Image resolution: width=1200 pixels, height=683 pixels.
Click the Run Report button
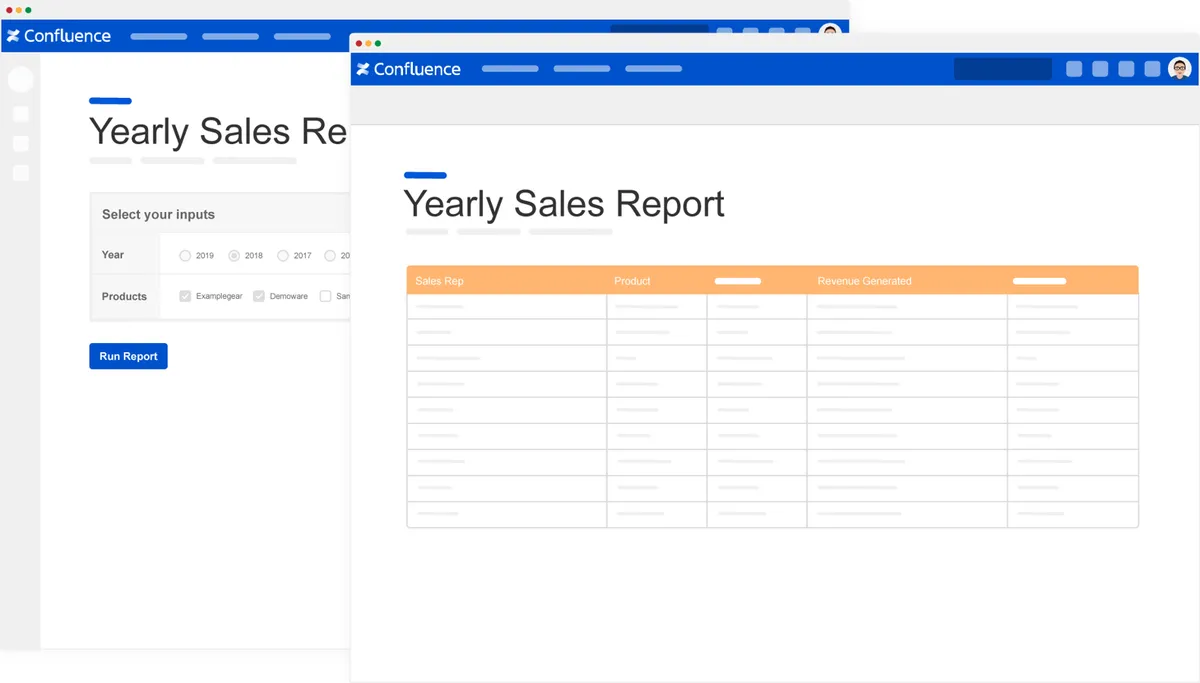(x=128, y=356)
